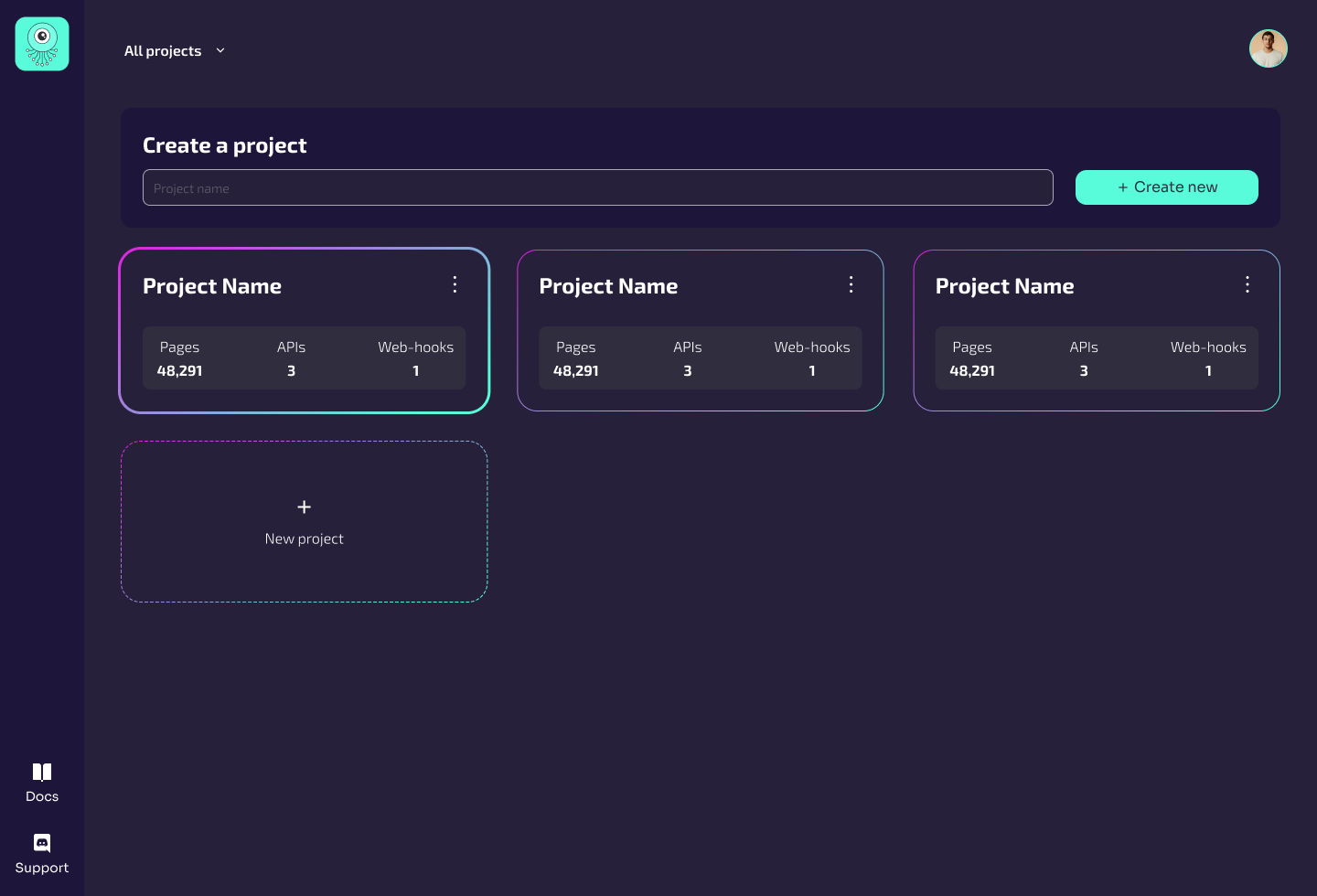Open kebab menu on the last project card
The height and width of the screenshot is (896, 1317).
[x=1247, y=284]
